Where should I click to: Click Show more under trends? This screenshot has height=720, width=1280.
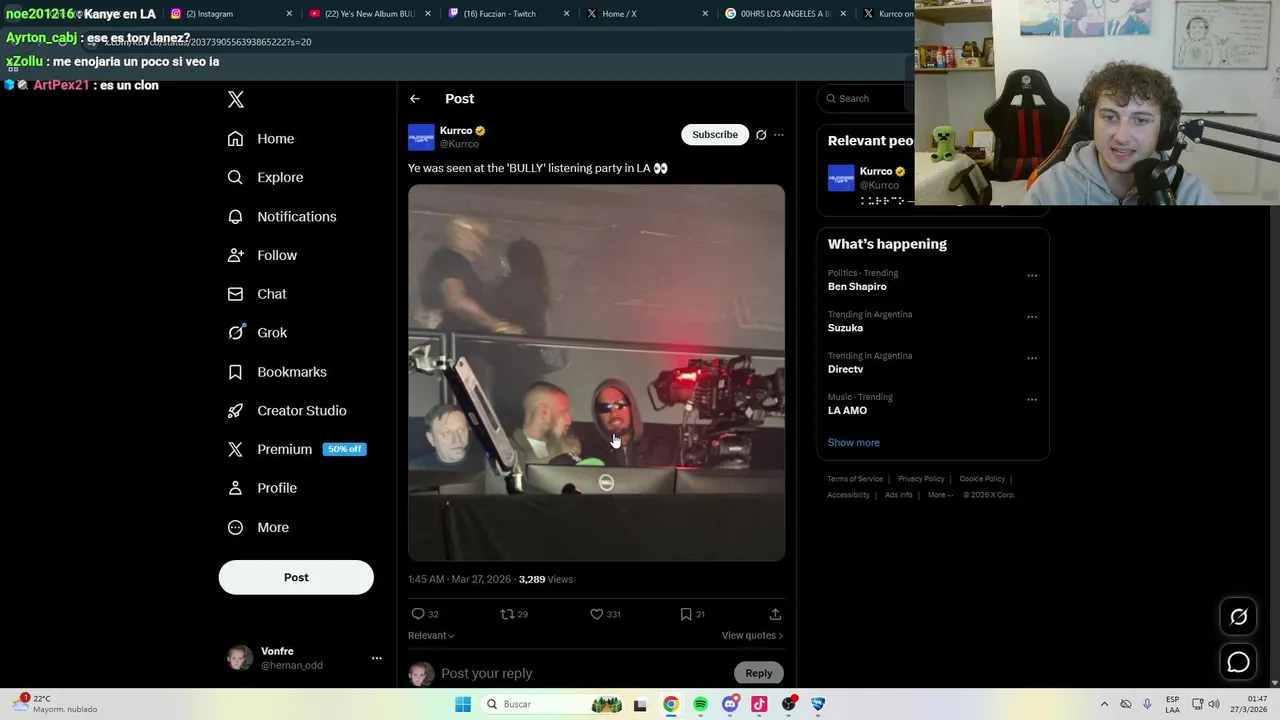(854, 443)
